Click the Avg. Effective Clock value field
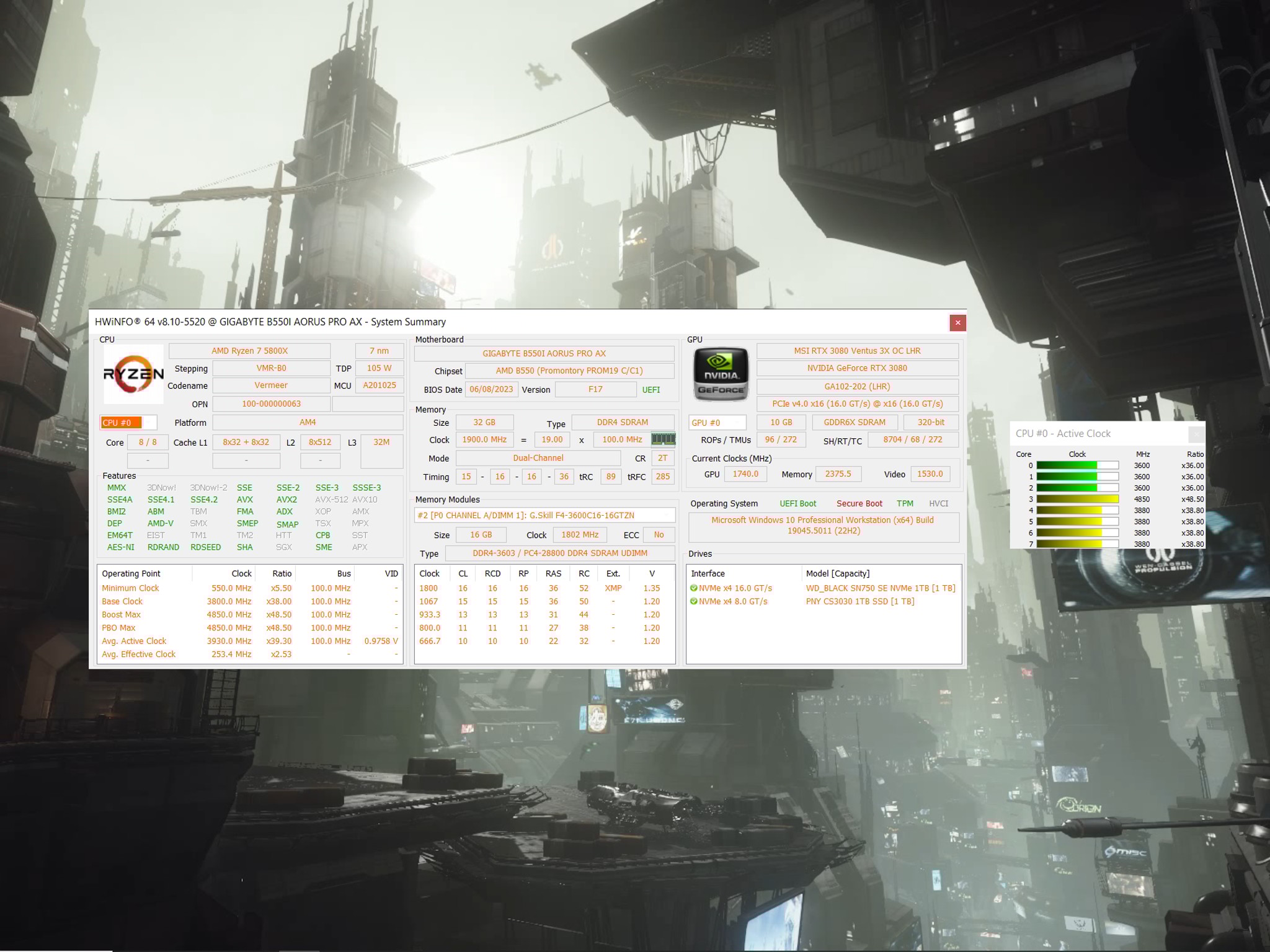1270x952 pixels. 230,654
